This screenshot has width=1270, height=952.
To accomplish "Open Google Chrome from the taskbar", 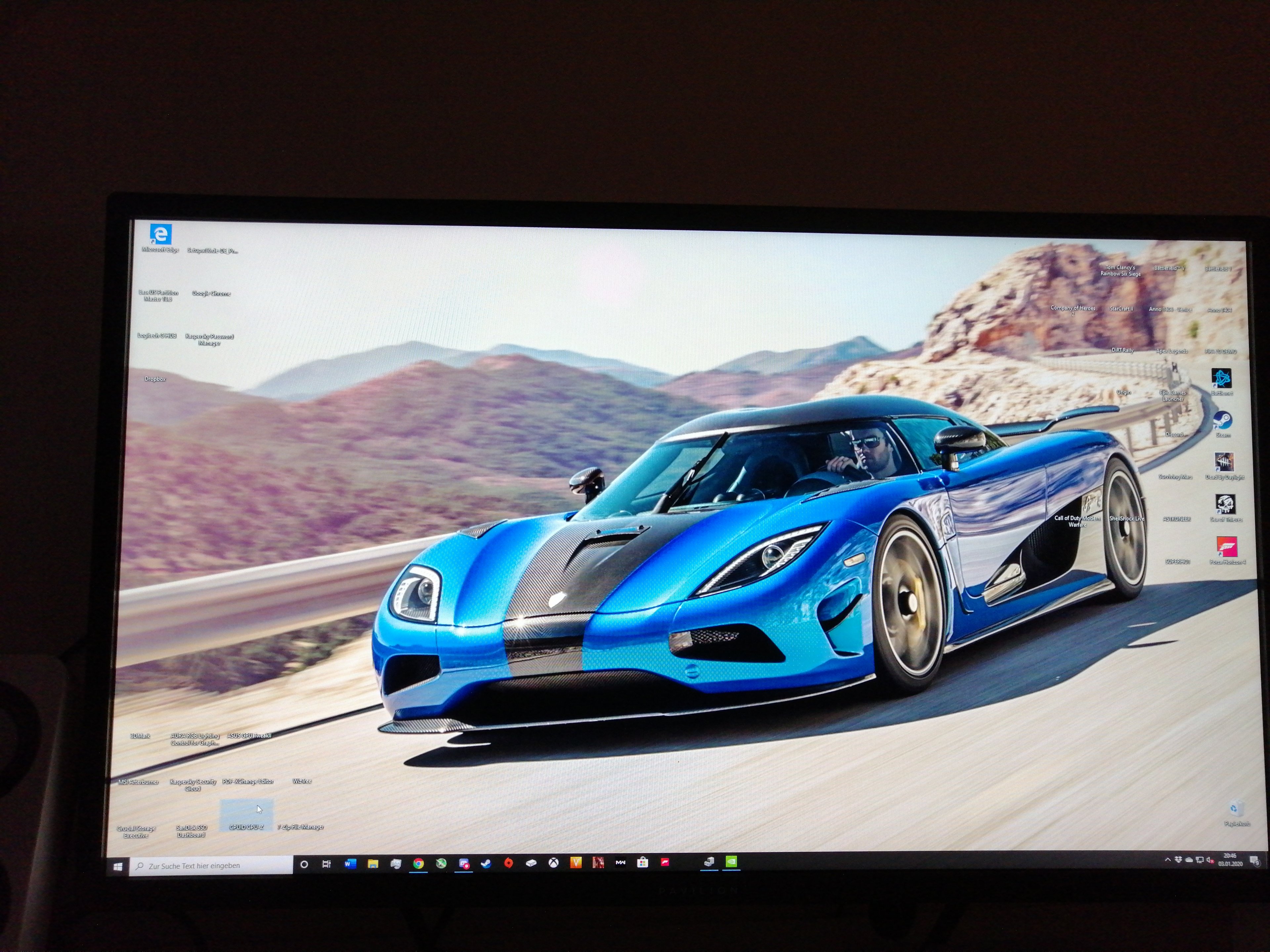I will tap(419, 864).
